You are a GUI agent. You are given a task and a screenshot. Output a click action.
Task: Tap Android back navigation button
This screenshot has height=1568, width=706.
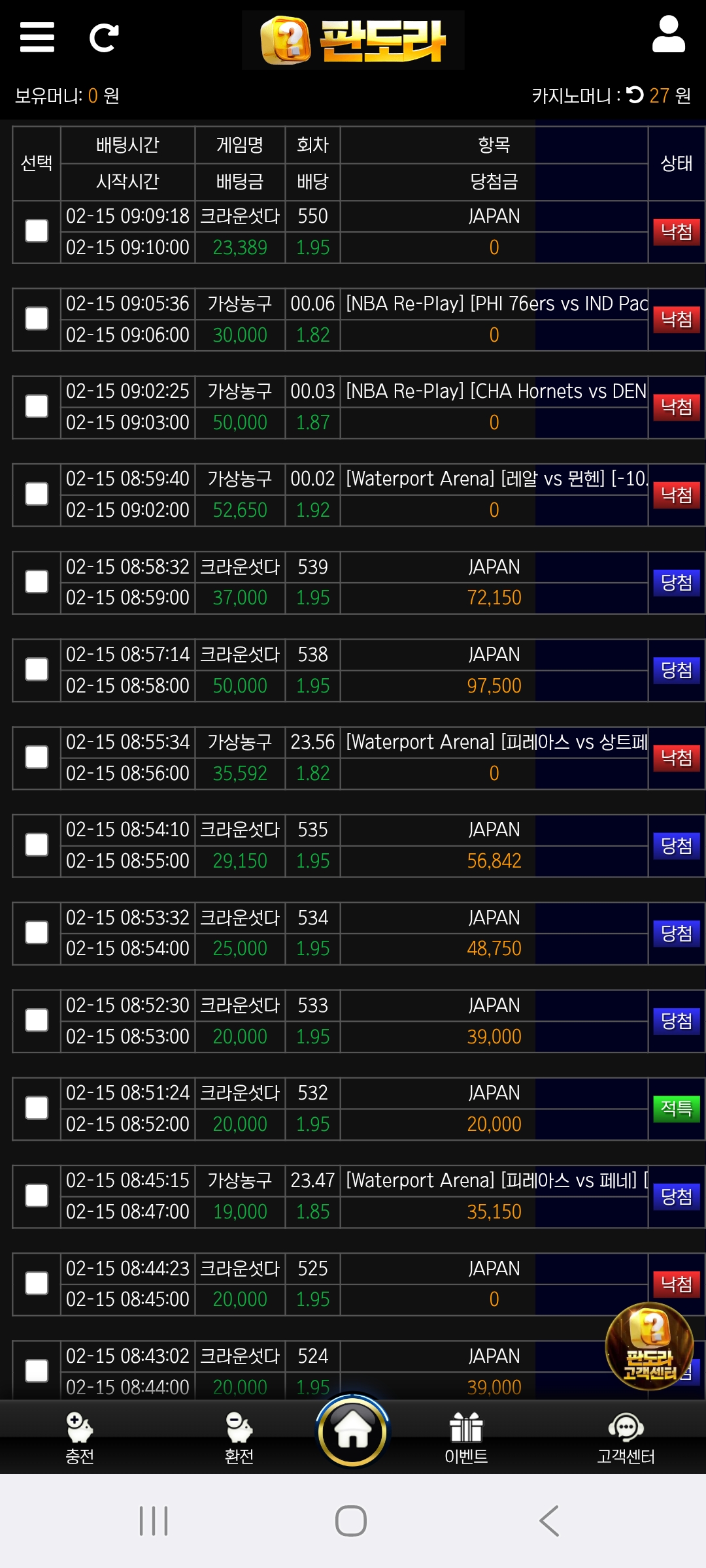pyautogui.click(x=549, y=1521)
